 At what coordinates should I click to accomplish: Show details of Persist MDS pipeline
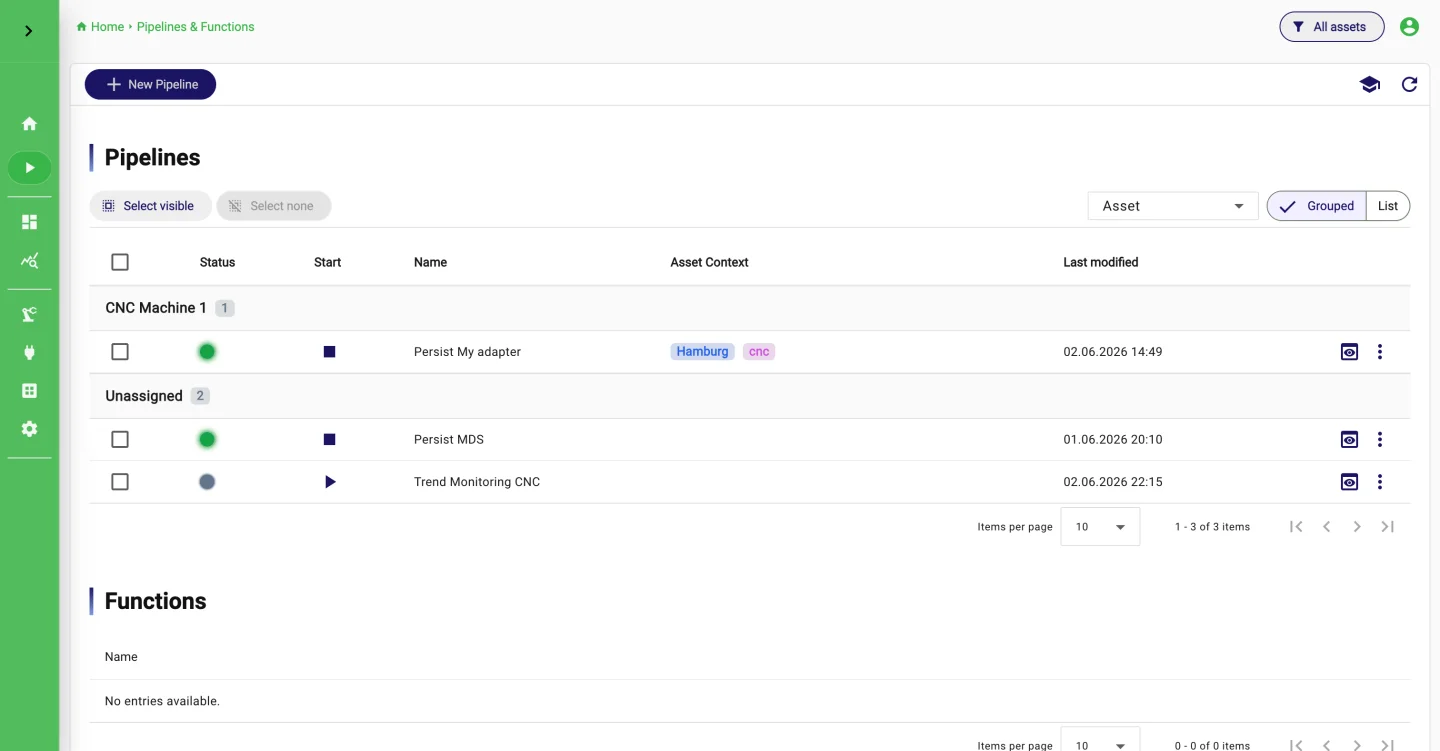coord(1349,439)
